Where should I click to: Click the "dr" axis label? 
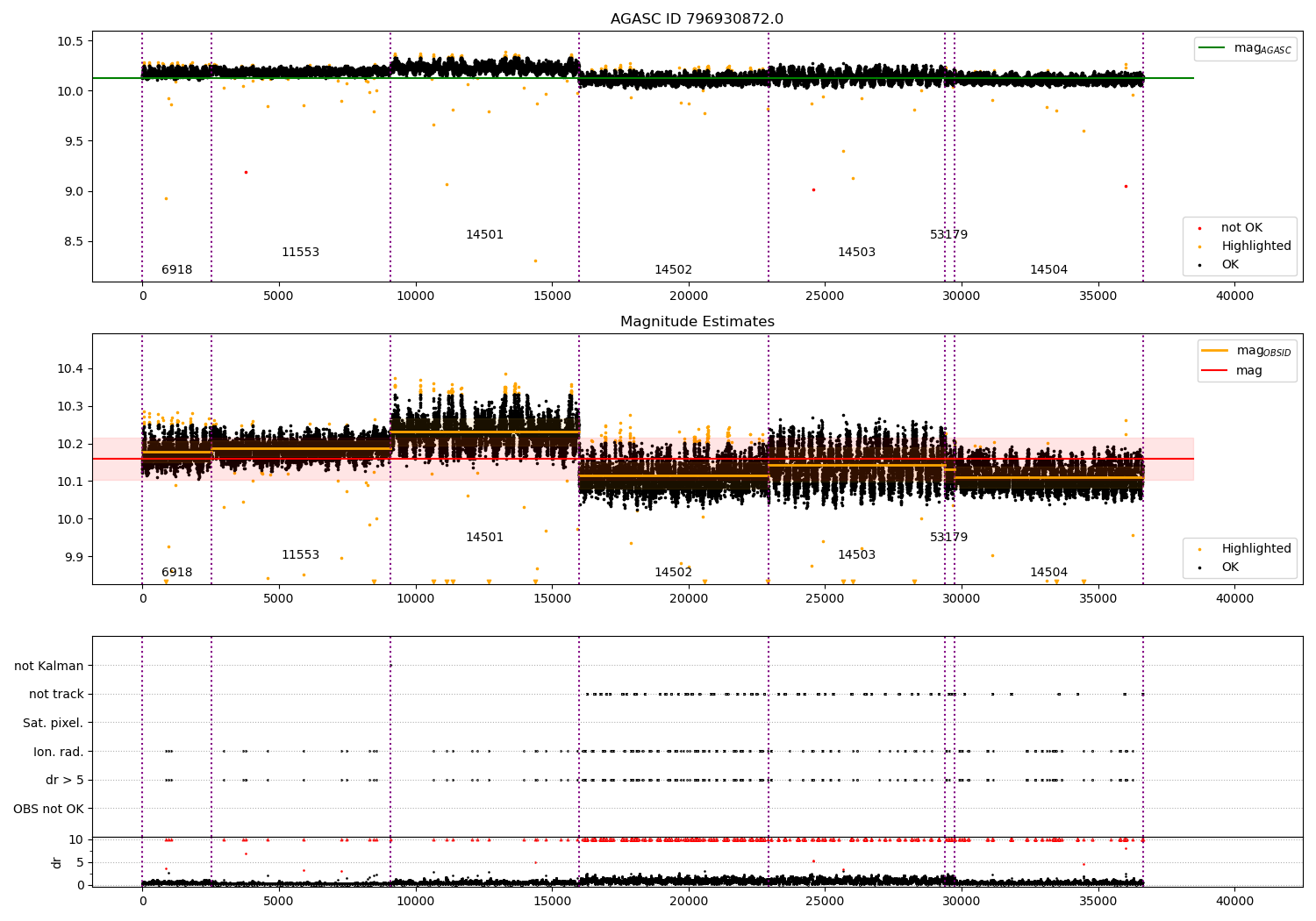point(57,862)
